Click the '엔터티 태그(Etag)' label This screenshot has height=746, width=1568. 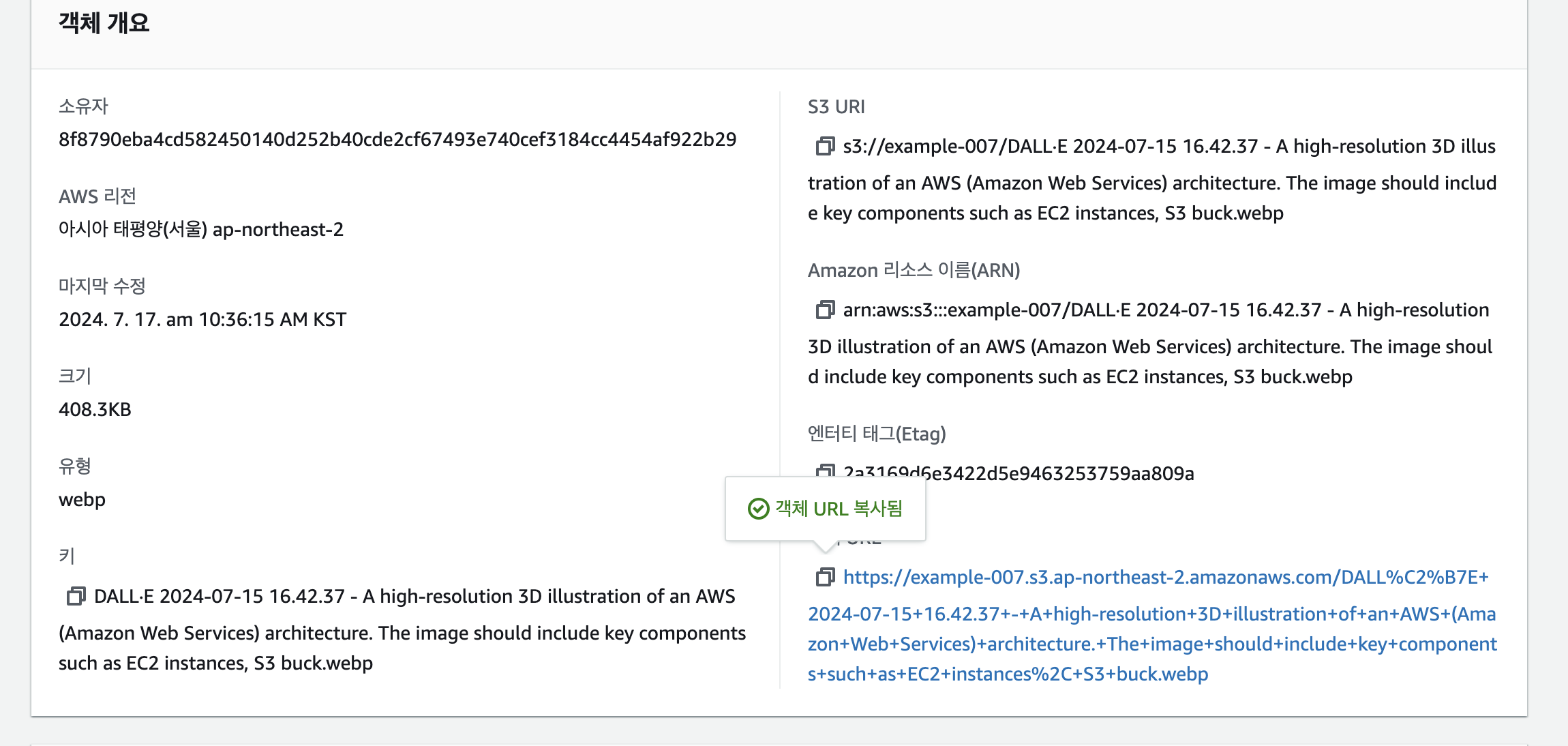[877, 434]
